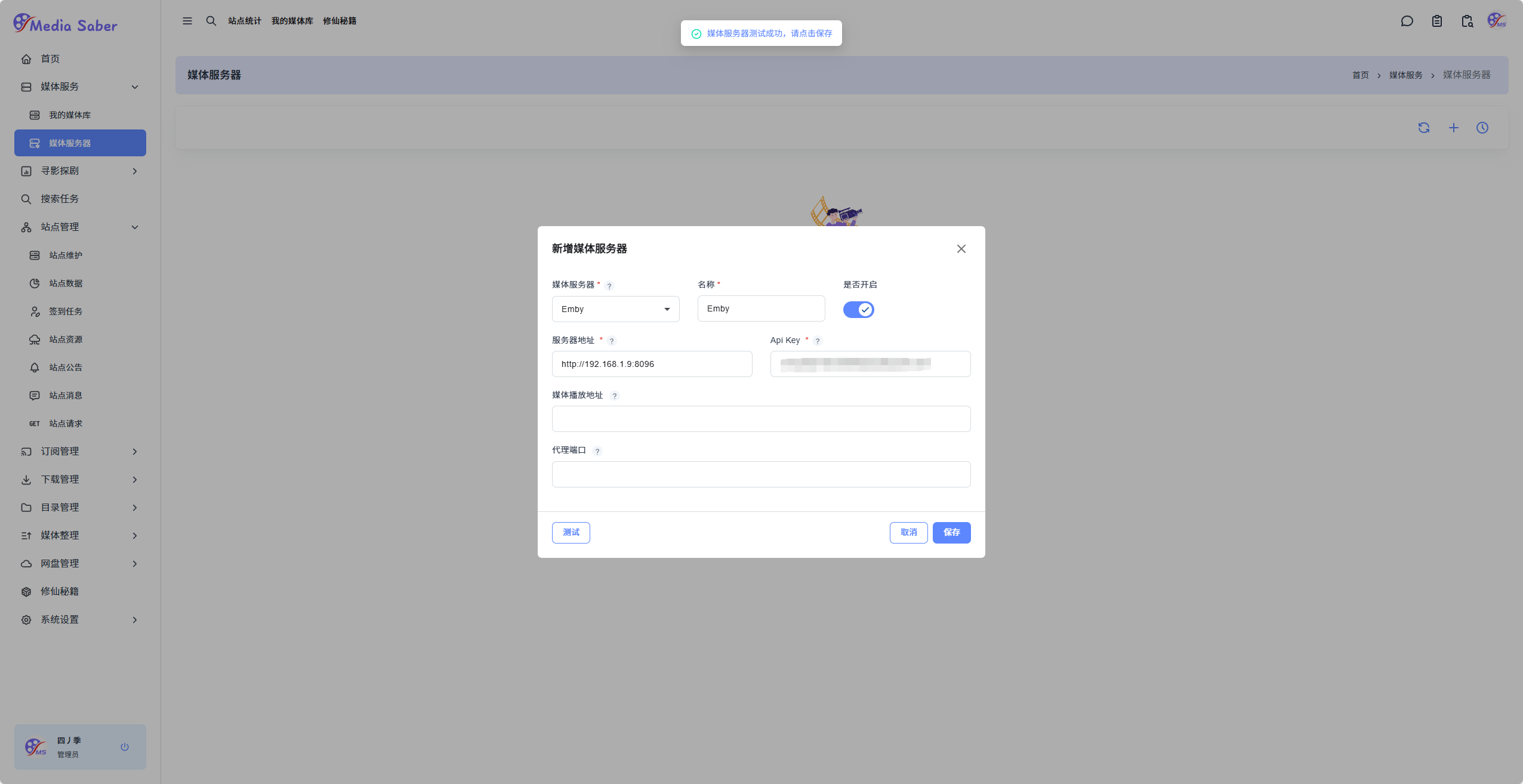Click the 保存 button
The width and height of the screenshot is (1523, 784).
click(951, 532)
